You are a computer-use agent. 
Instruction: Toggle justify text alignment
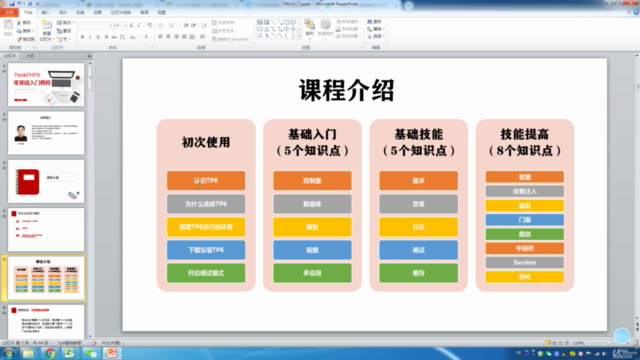pyautogui.click(x=184, y=37)
